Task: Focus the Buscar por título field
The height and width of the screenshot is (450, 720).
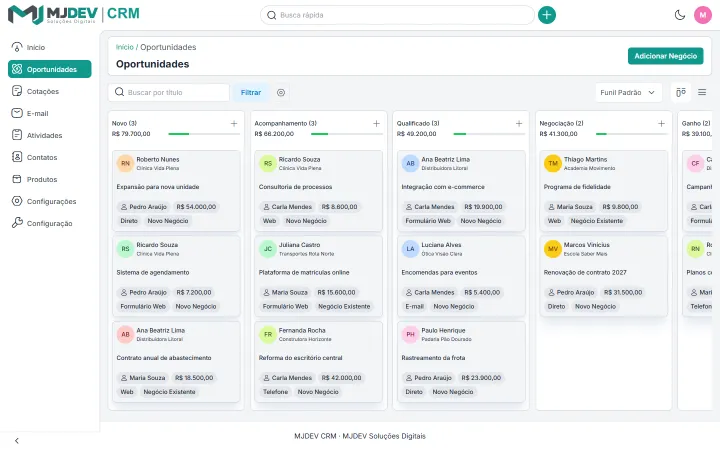Action: coord(169,92)
